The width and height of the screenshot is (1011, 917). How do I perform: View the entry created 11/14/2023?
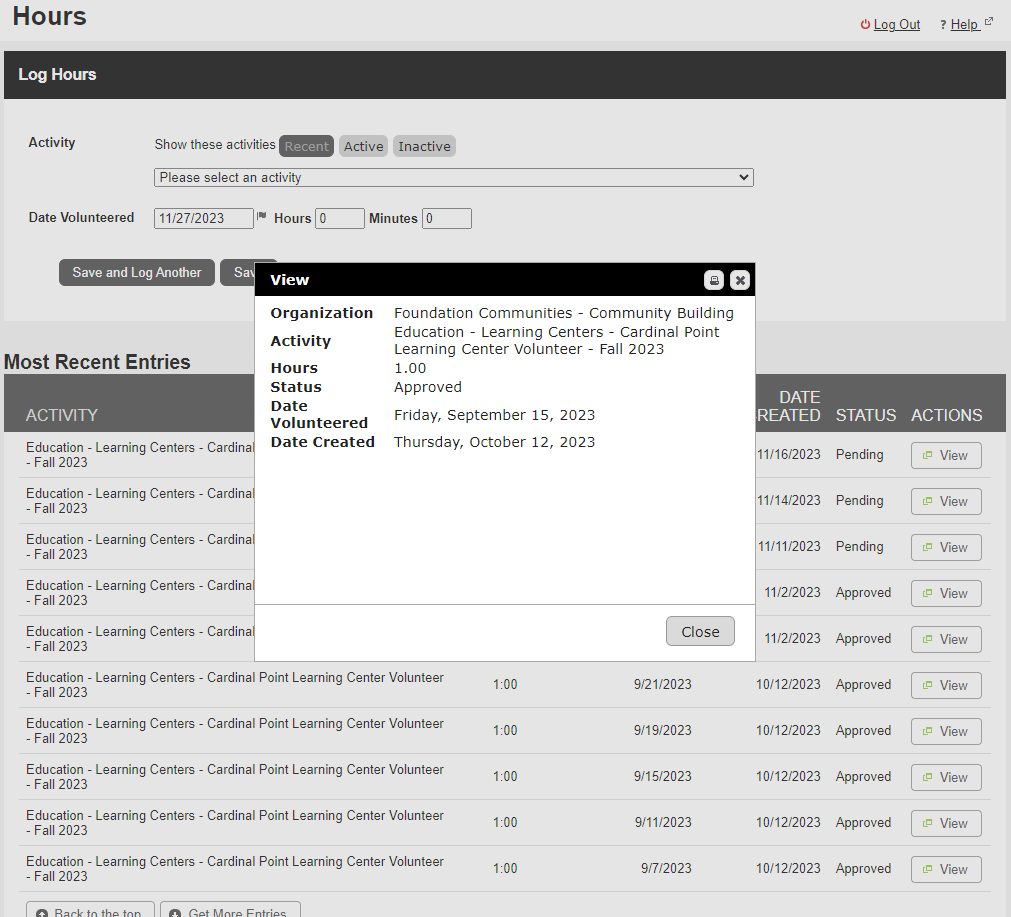point(946,501)
